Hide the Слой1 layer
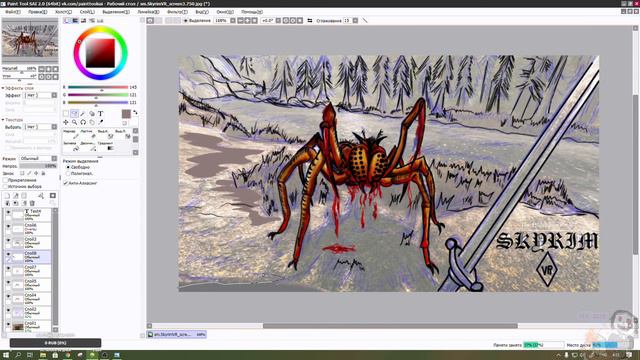The image size is (640, 360). coord(8,324)
